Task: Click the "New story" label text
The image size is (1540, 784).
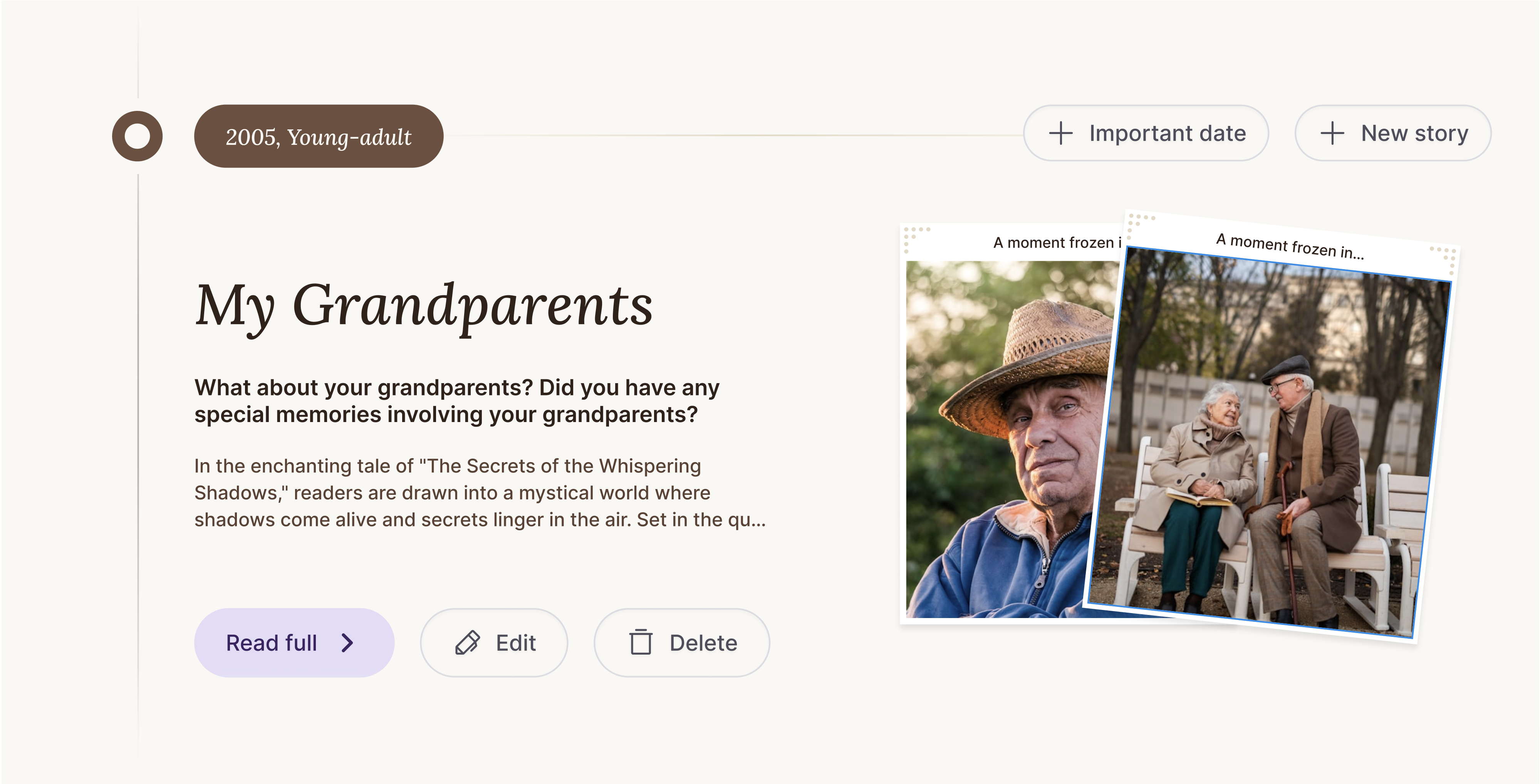Action: coord(1414,133)
